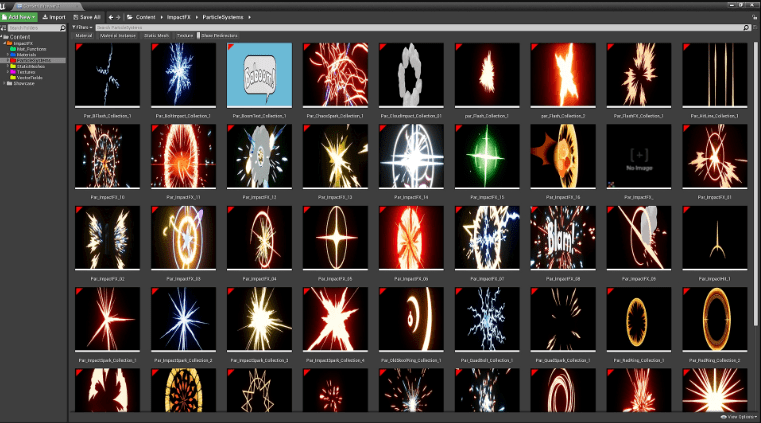Screen dimensions: 761x423
Task: Select the Par_ImpactSpark_Collection_2 blue spark asset
Action: 183,319
